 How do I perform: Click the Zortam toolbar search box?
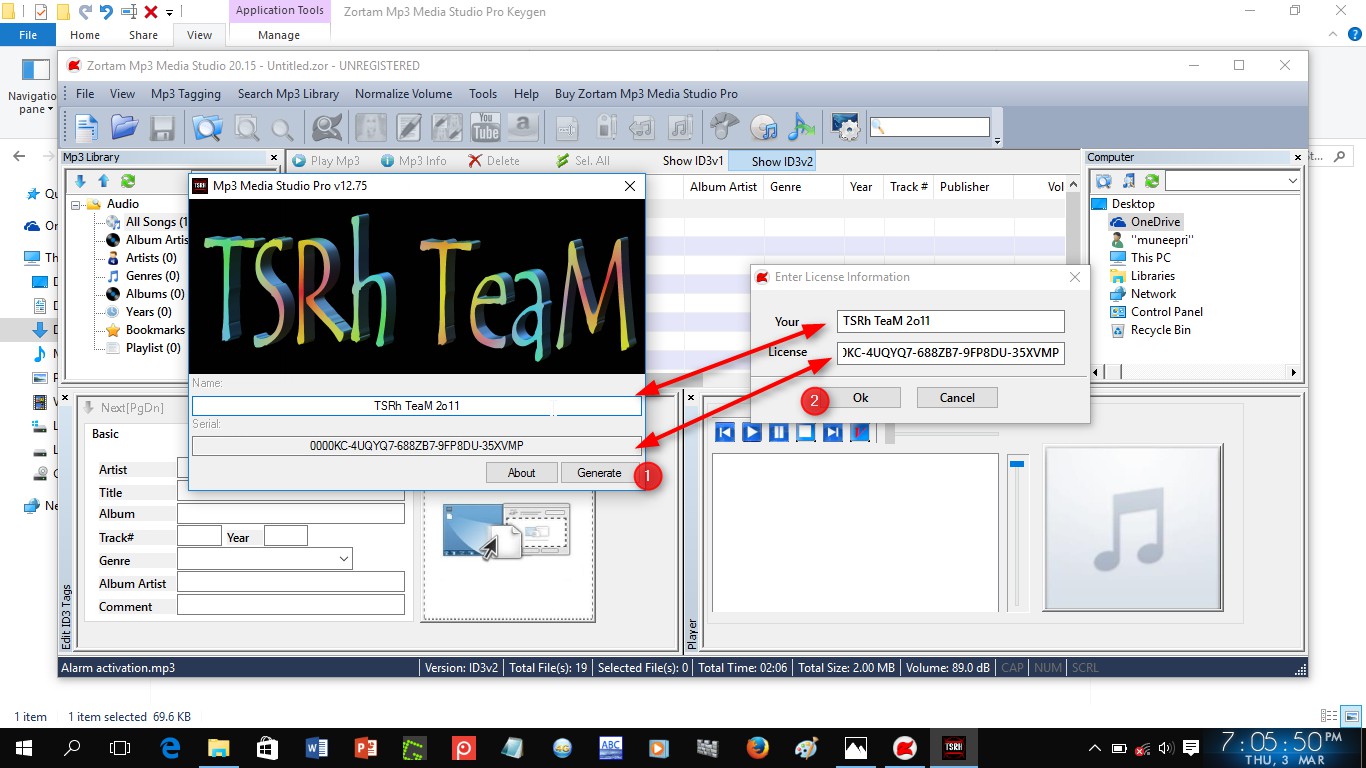pos(929,127)
